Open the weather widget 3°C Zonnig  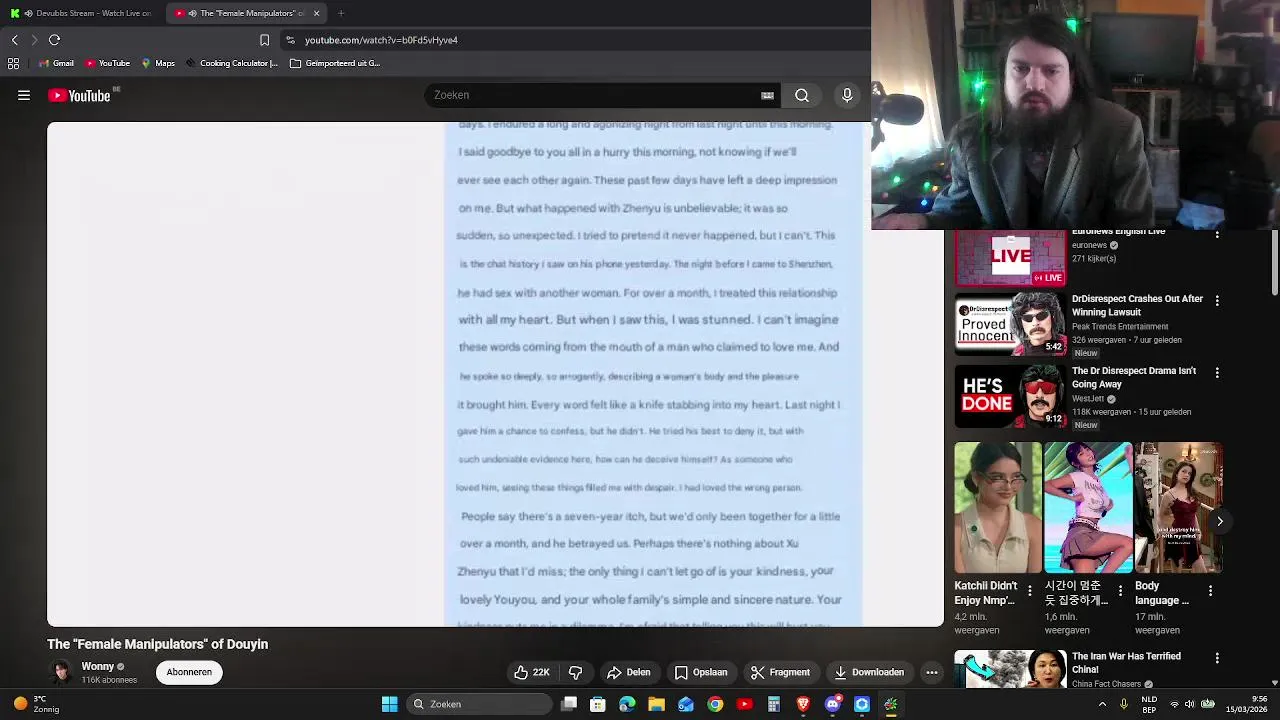pos(36,704)
